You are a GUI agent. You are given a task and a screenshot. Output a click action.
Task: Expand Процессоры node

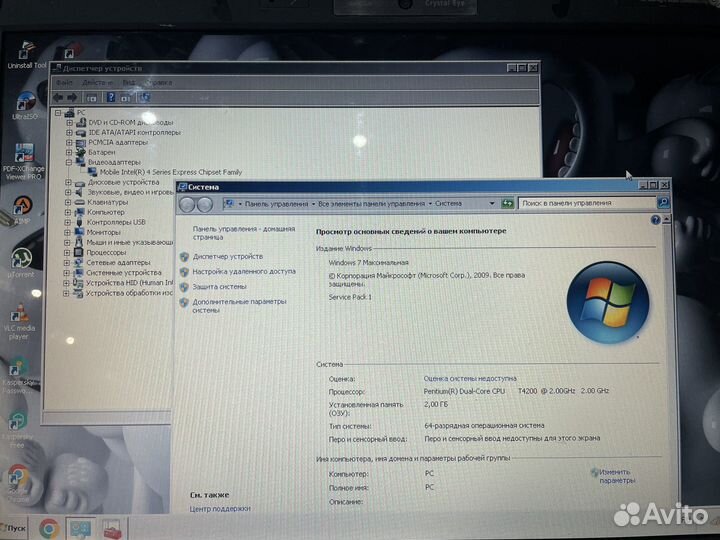67,253
